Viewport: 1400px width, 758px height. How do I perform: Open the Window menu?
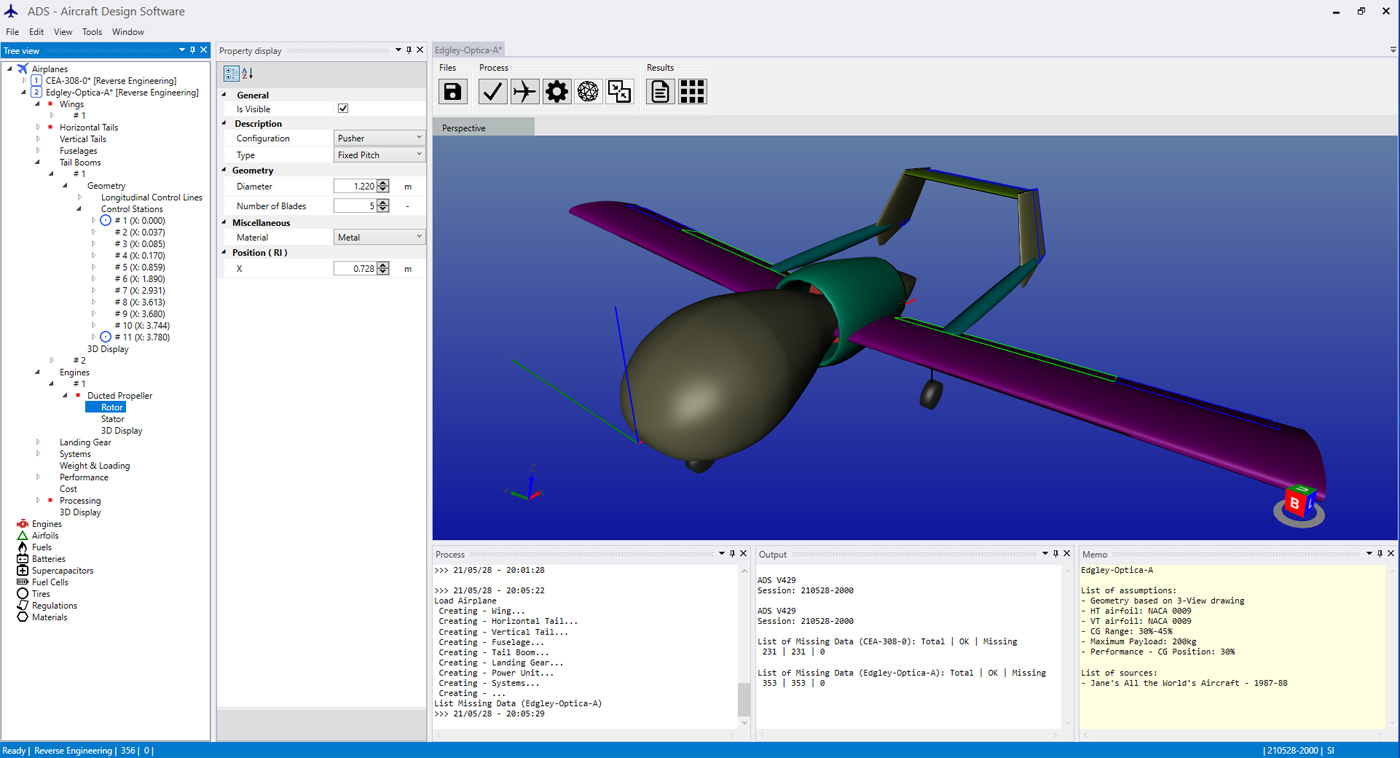click(128, 32)
